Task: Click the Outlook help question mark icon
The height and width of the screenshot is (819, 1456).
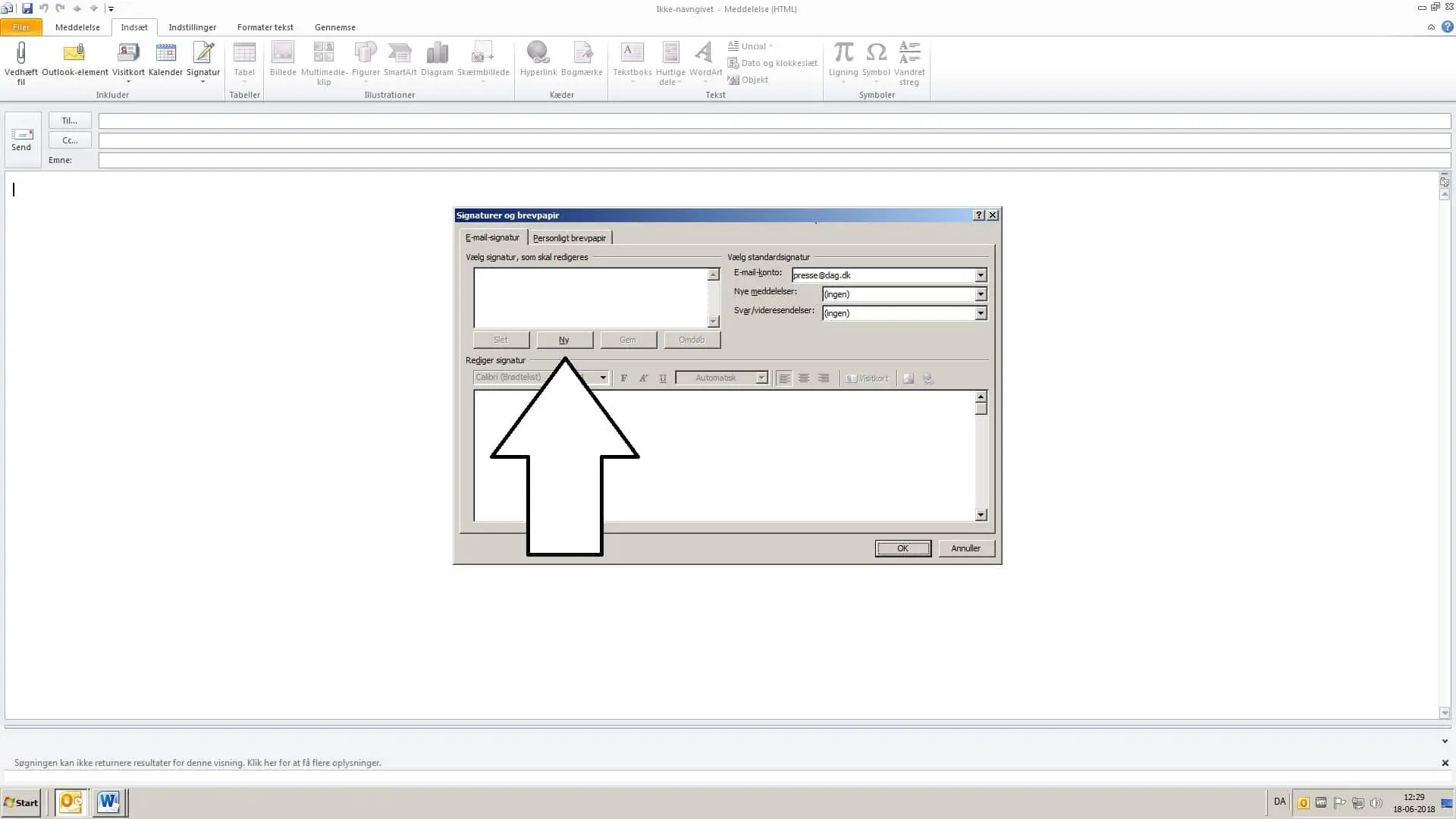Action: (1447, 27)
